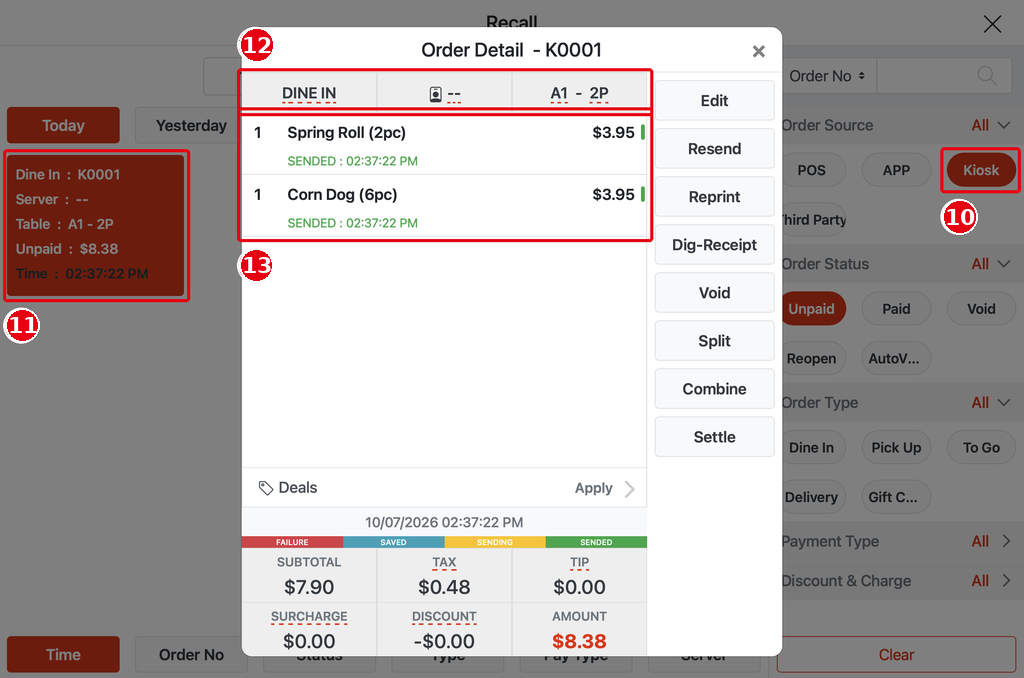1024x678 pixels.
Task: Sort orders by Order No
Action: [x=191, y=654]
